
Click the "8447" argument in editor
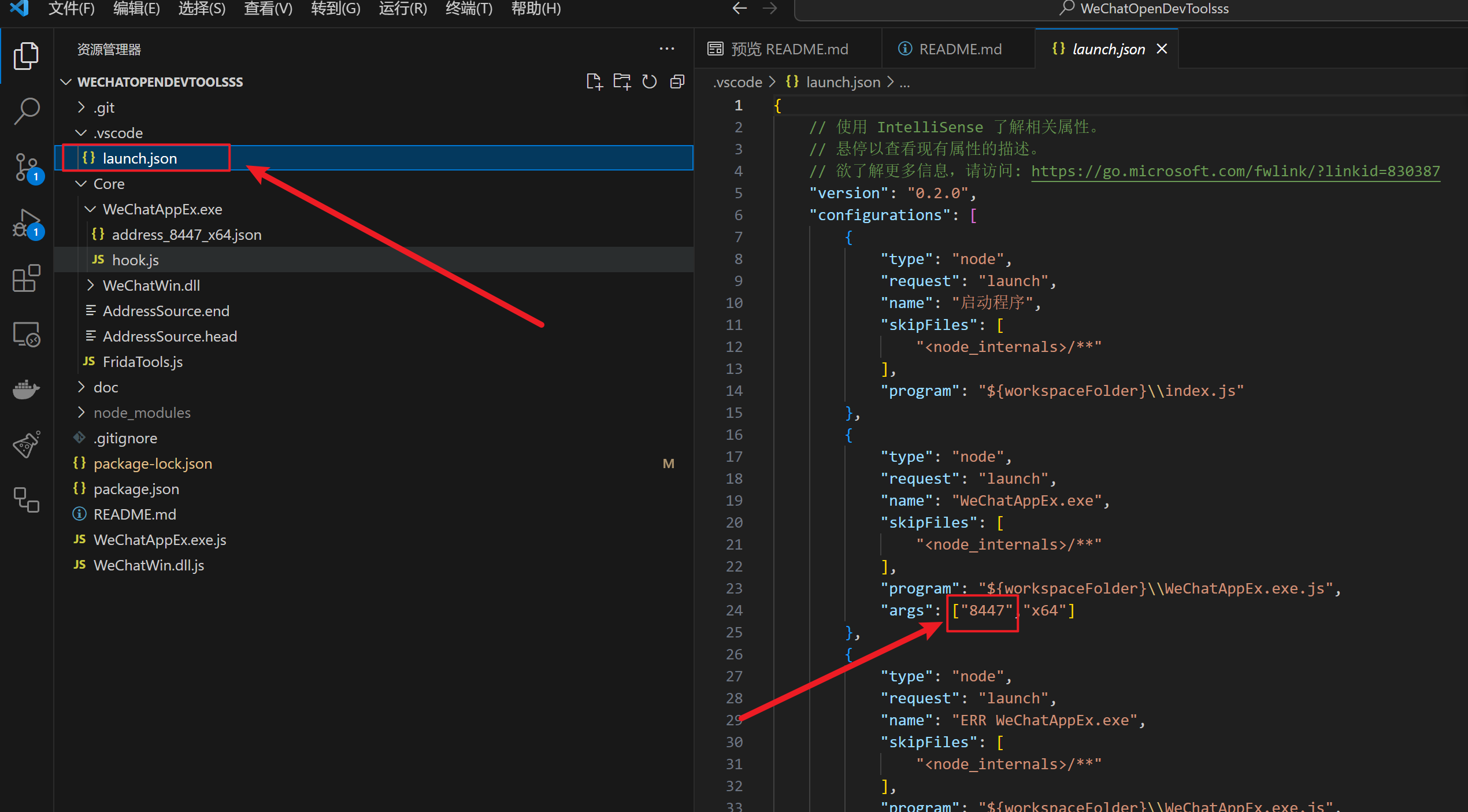(x=987, y=610)
